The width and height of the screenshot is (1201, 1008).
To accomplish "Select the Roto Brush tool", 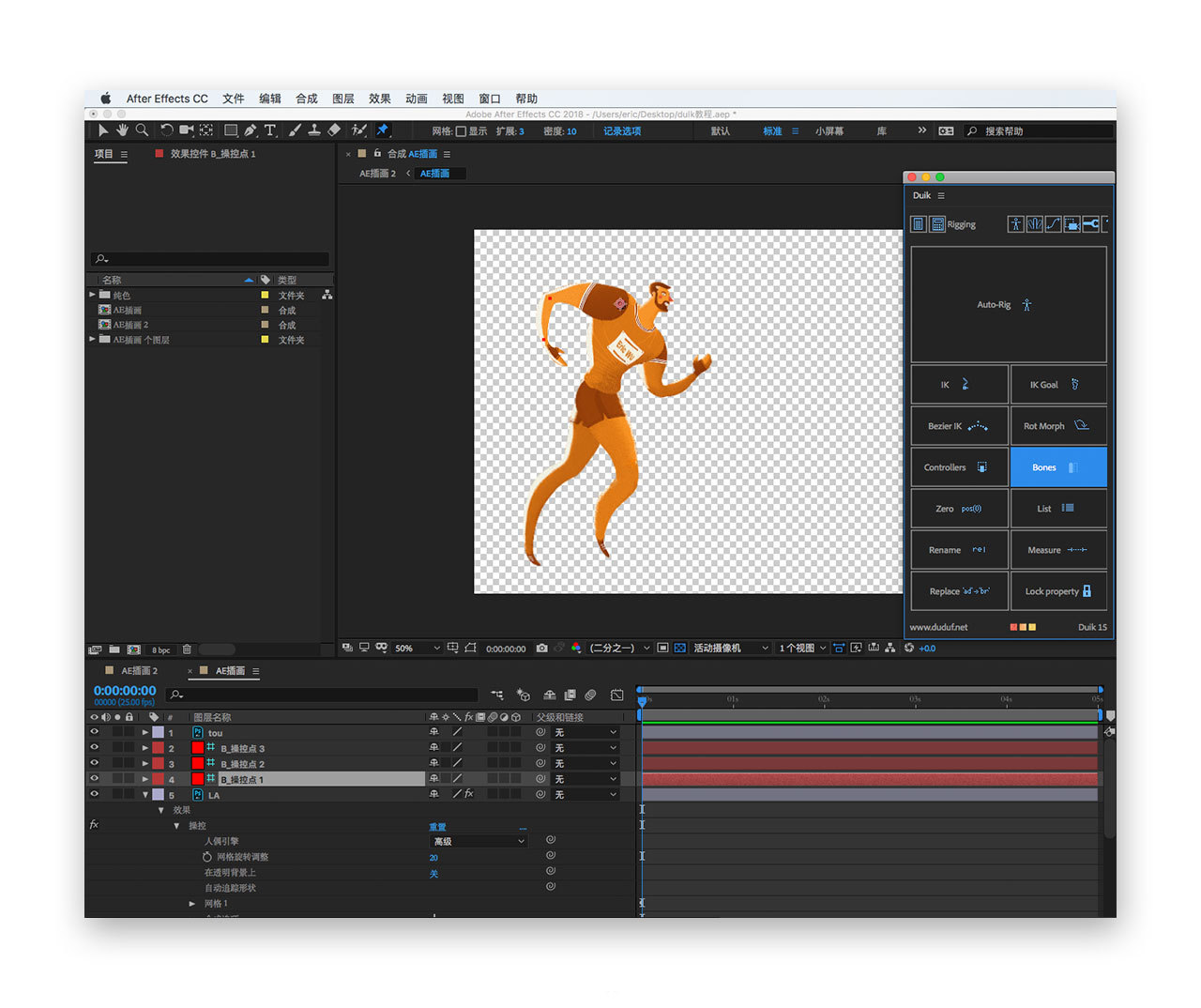I will (358, 130).
